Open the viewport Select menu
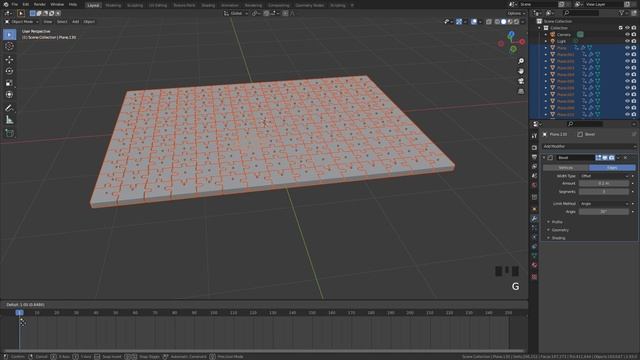640x360 pixels. point(62,22)
